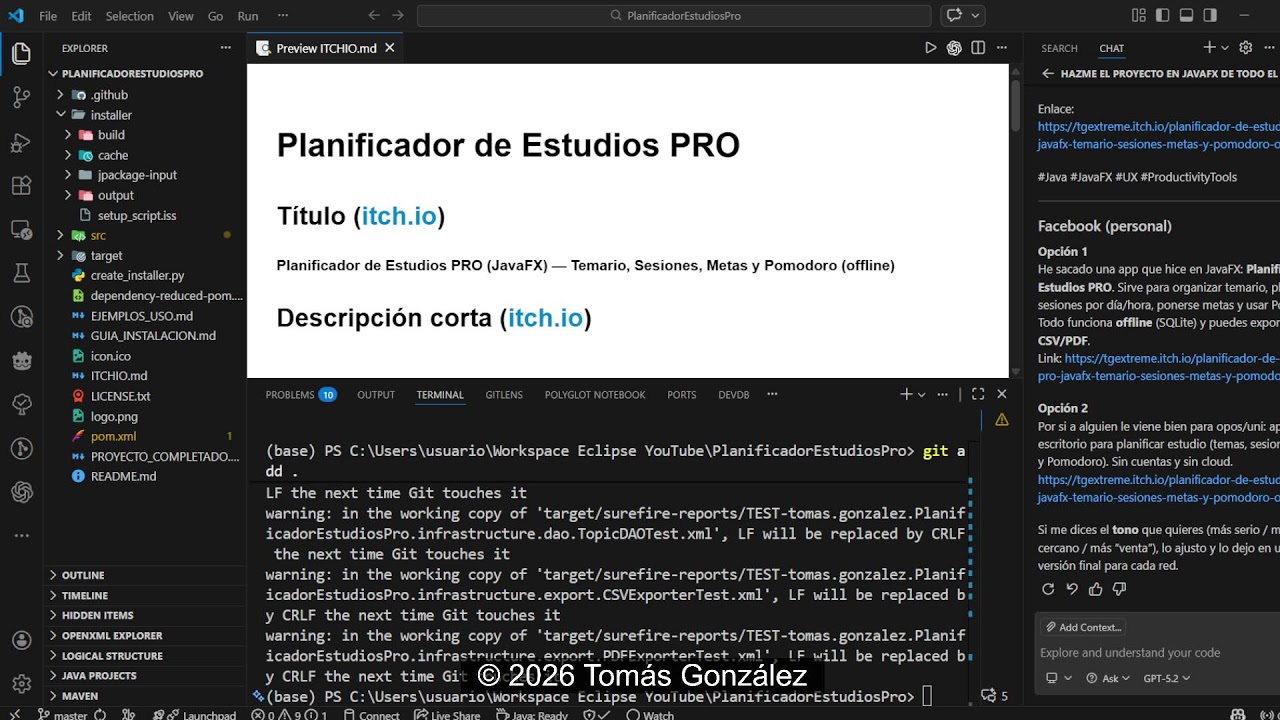Expand the src folder

point(60,235)
